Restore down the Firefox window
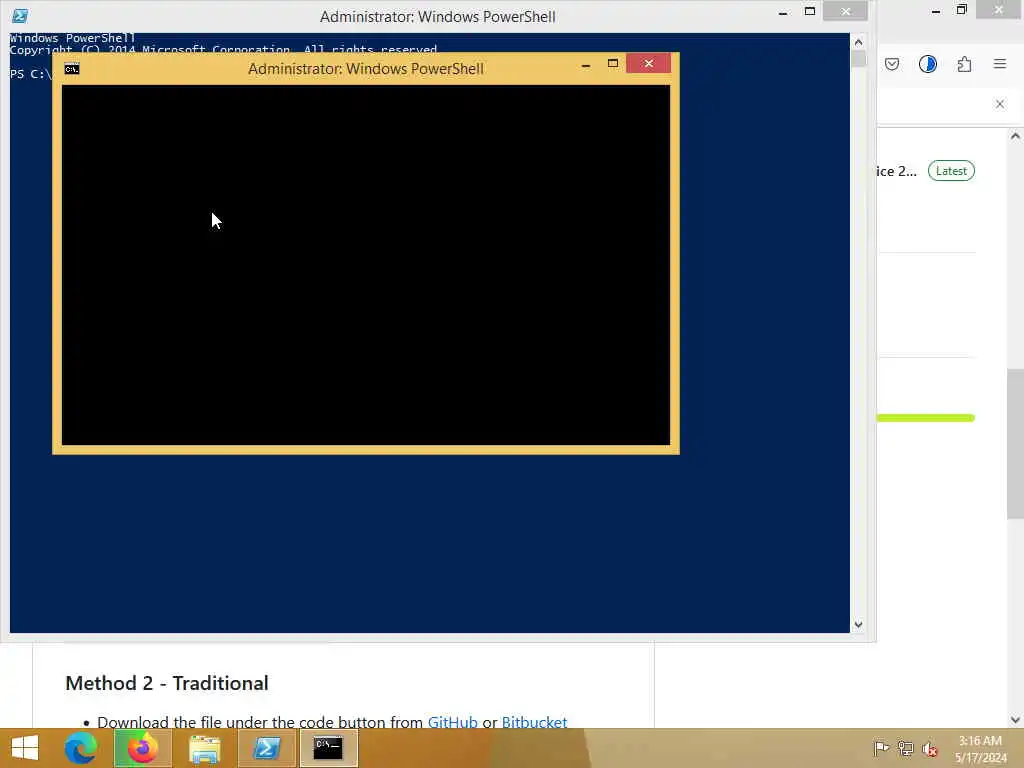The image size is (1024, 768). pos(961,10)
